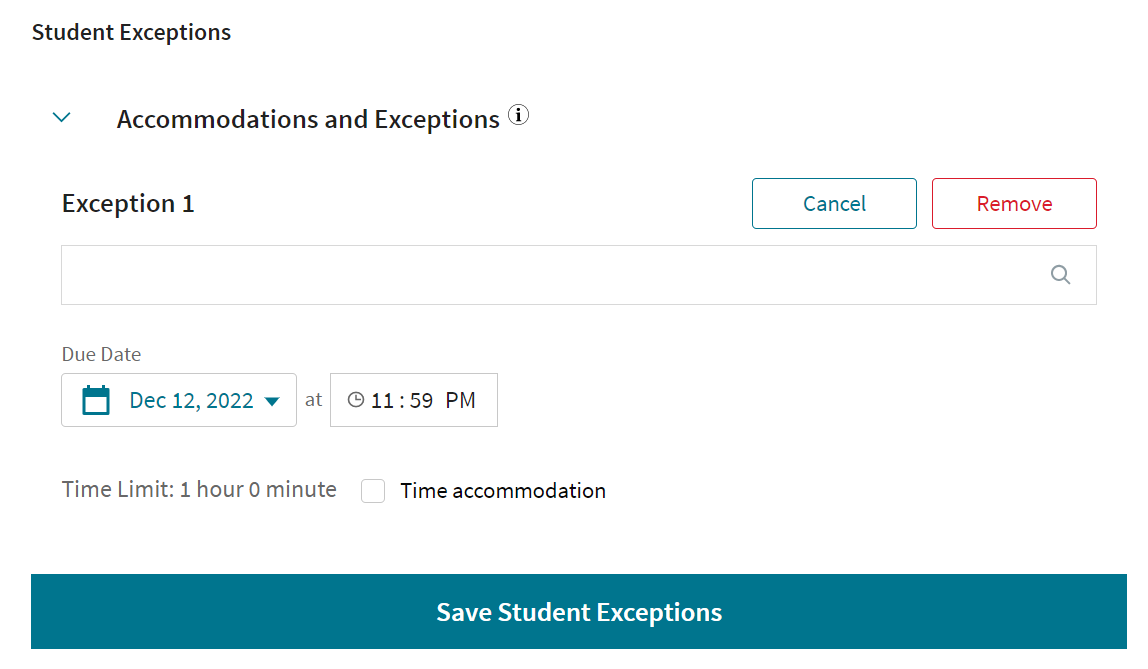Open the calendar icon in the Due Date field
This screenshot has width=1148, height=669.
point(96,399)
